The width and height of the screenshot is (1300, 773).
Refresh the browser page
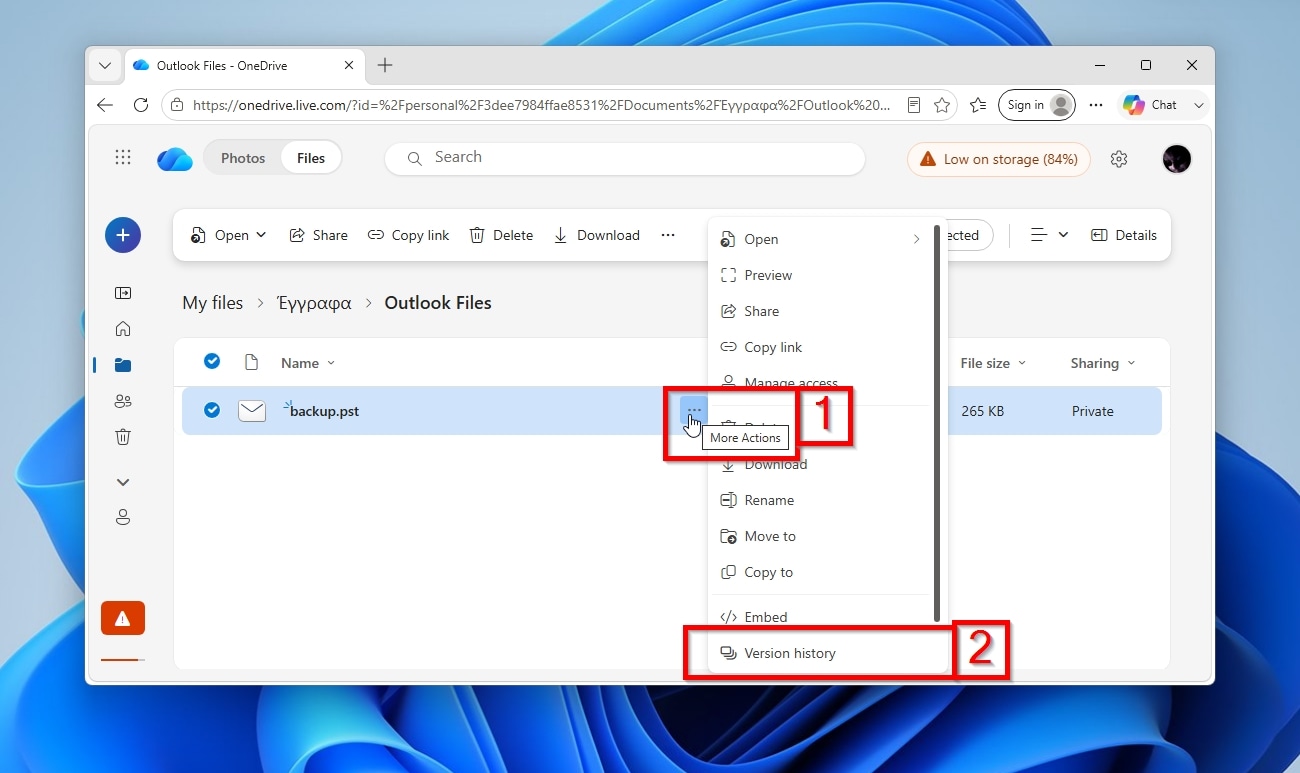[x=141, y=105]
